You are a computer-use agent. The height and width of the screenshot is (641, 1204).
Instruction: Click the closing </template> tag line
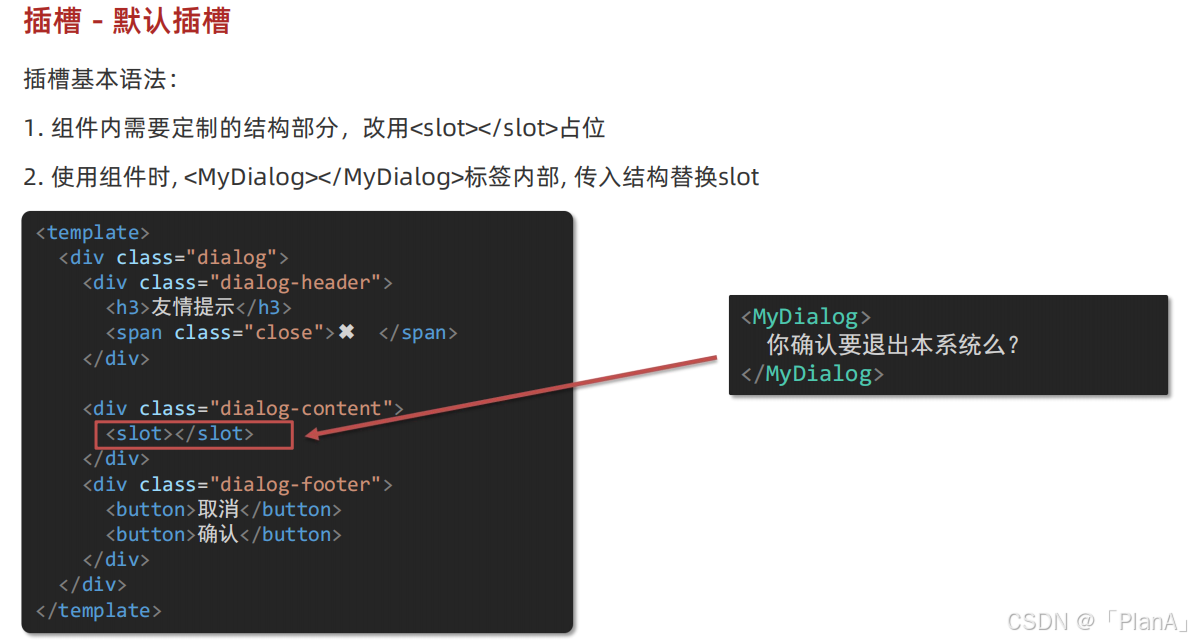click(98, 610)
